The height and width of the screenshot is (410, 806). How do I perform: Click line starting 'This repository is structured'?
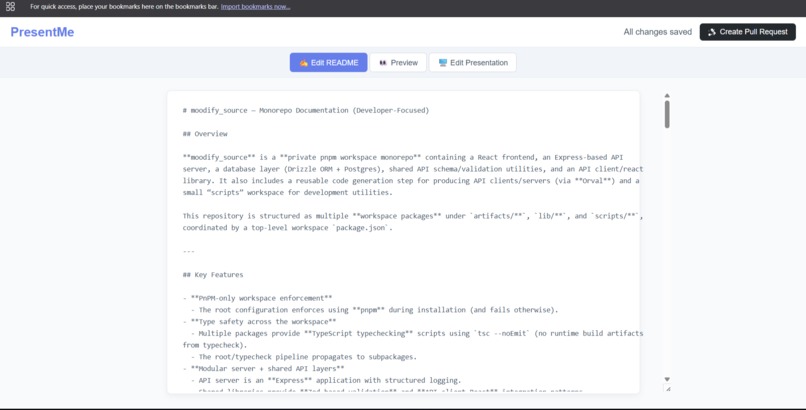[413, 216]
